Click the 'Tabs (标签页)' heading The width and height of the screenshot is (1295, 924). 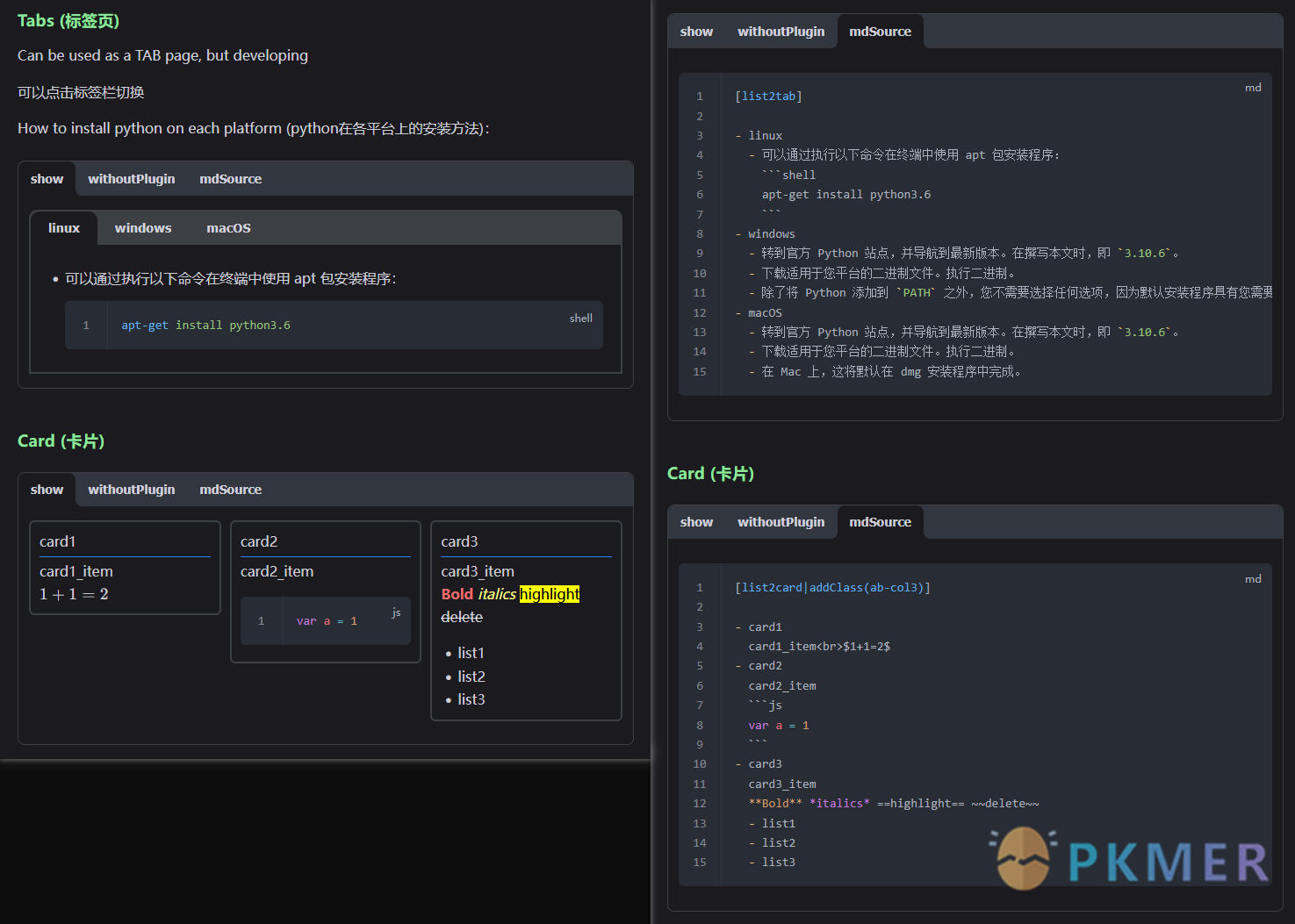click(x=68, y=21)
